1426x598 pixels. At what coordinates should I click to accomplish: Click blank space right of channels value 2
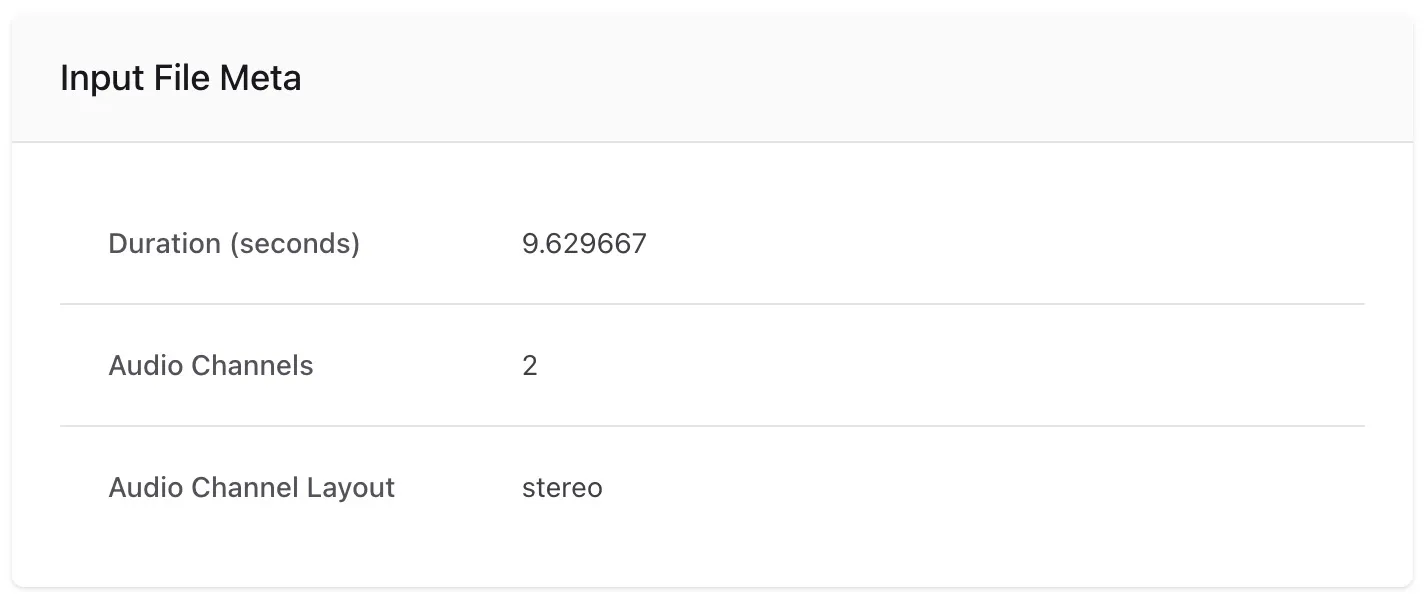pos(1000,366)
